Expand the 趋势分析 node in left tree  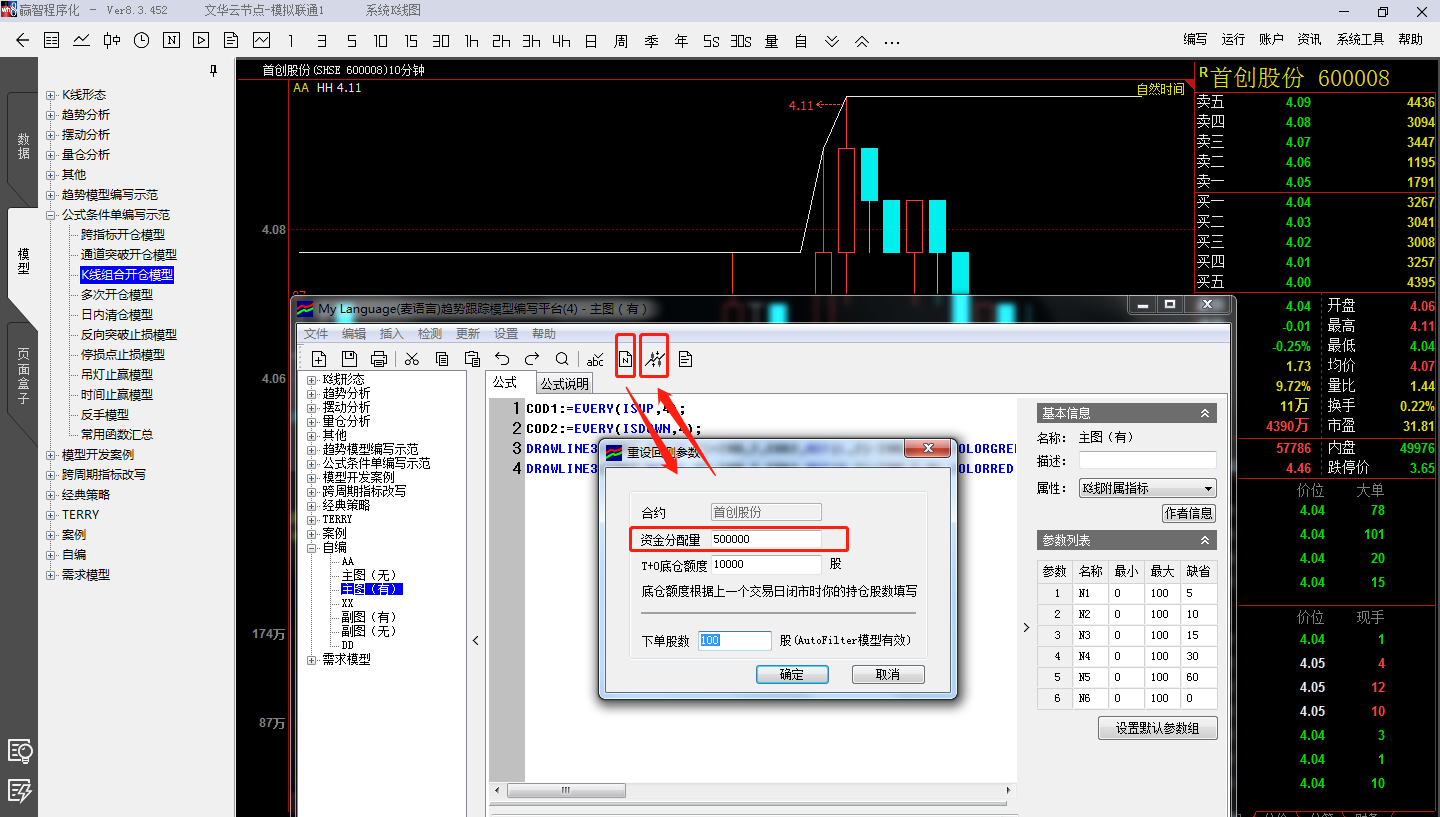click(x=51, y=115)
